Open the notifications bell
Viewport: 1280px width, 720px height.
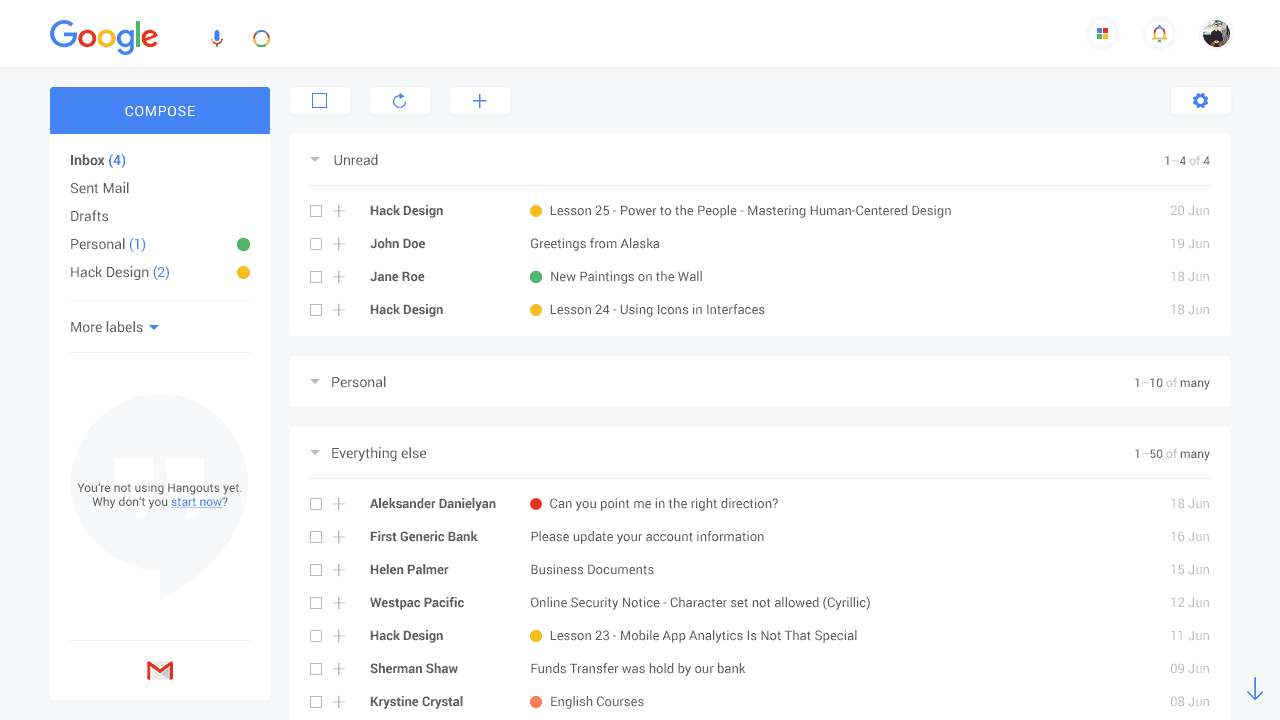[1159, 32]
